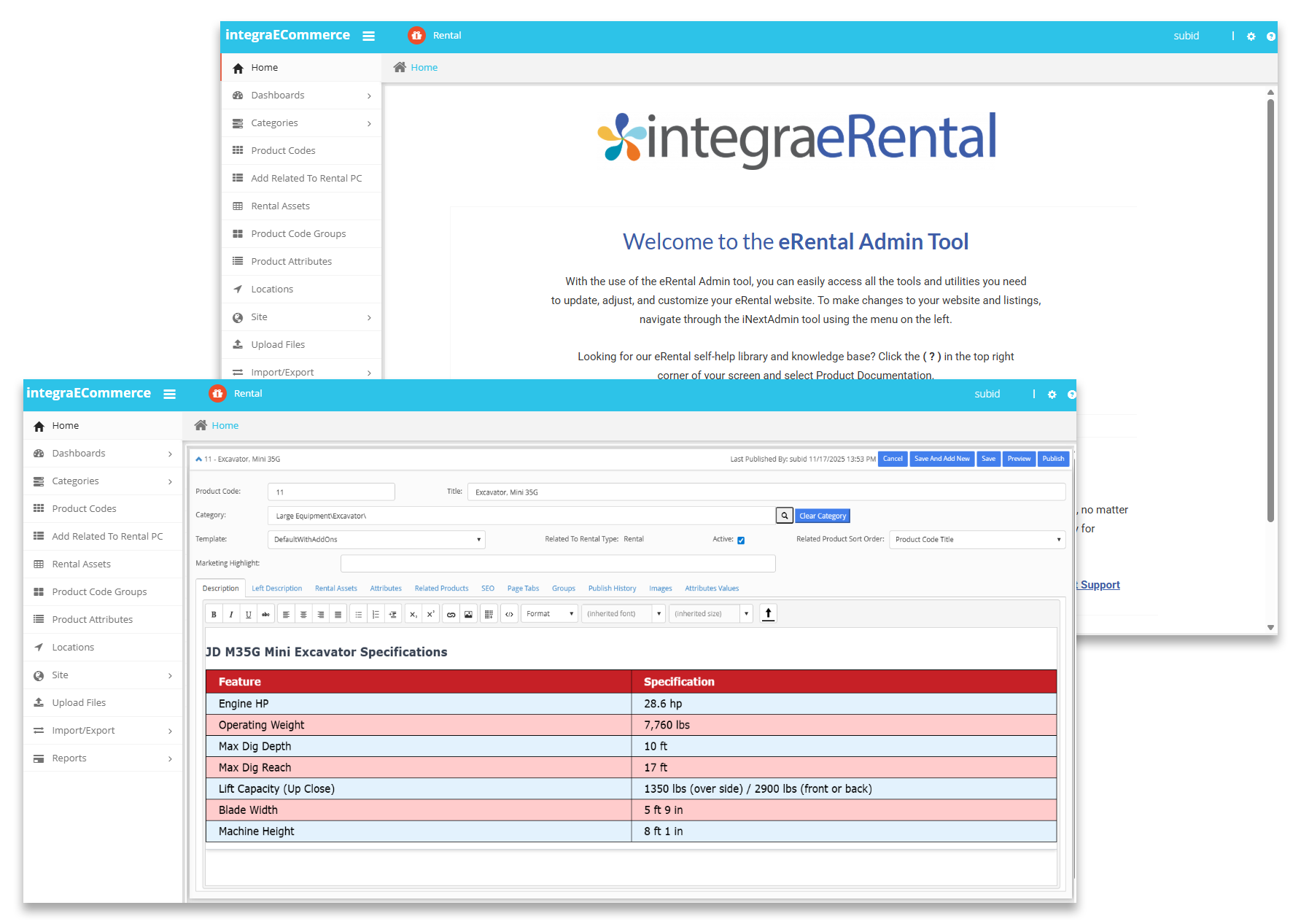
Task: Open the Publish History tab
Action: point(612,589)
